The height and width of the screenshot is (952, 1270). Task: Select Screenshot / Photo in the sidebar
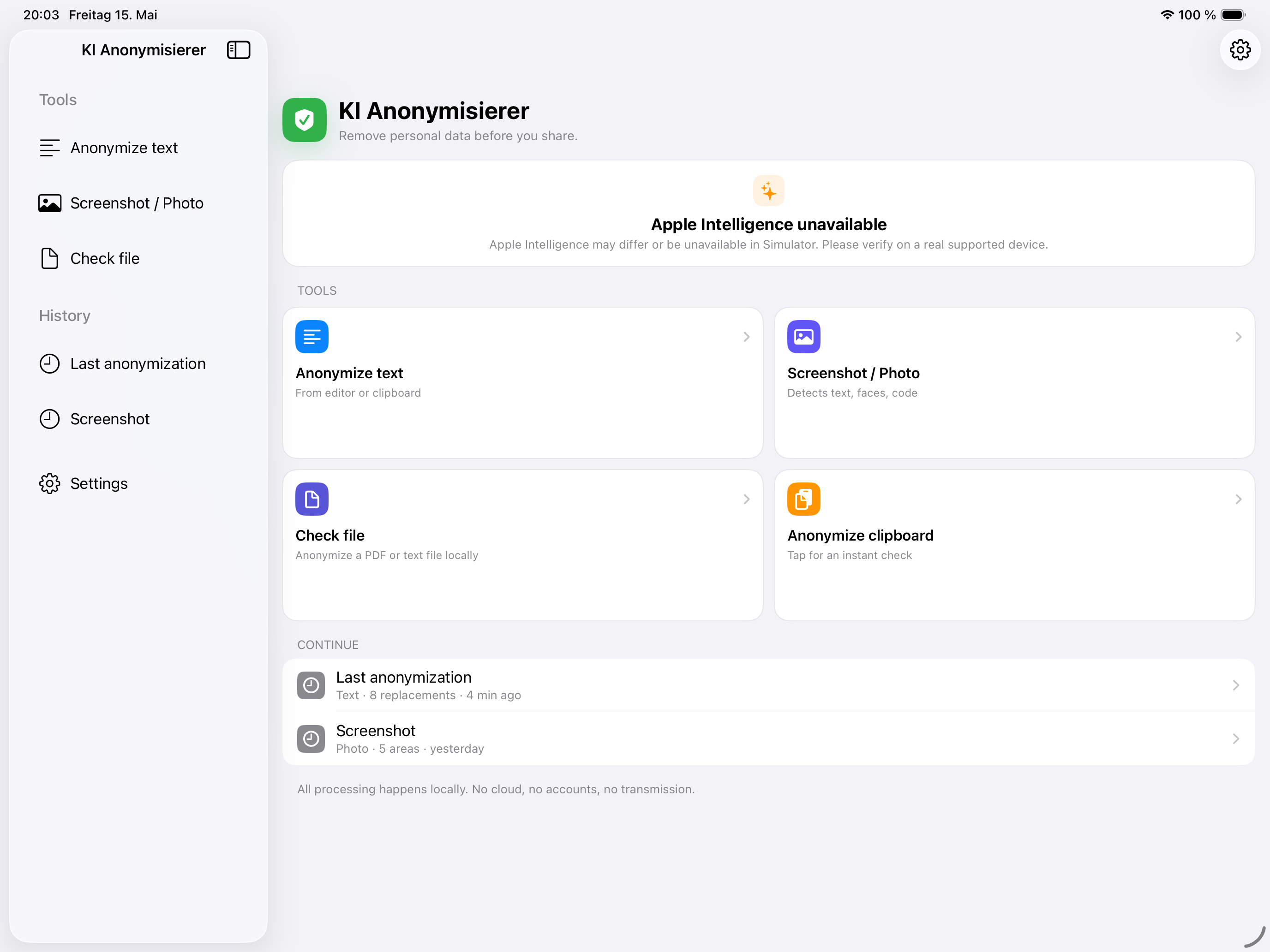tap(138, 203)
